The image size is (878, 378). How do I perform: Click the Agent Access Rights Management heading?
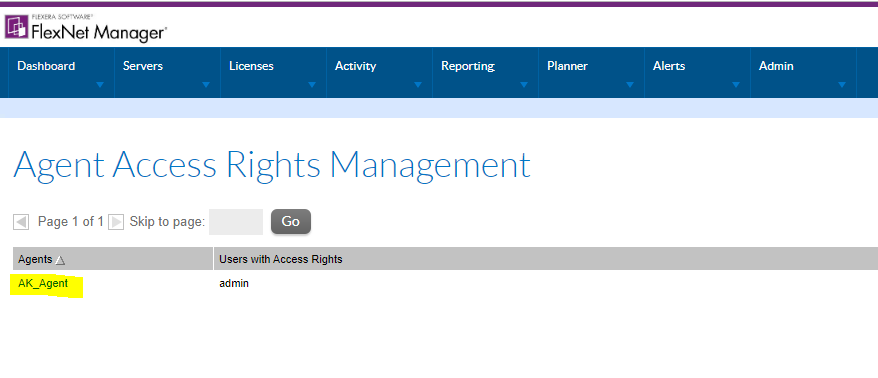click(272, 165)
